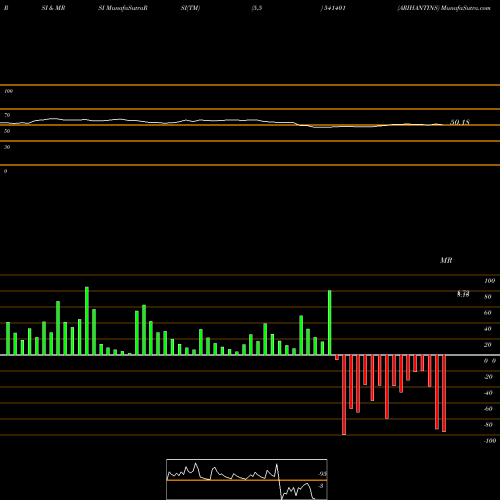Click the -95 value in the mini chart

(x=322, y=474)
